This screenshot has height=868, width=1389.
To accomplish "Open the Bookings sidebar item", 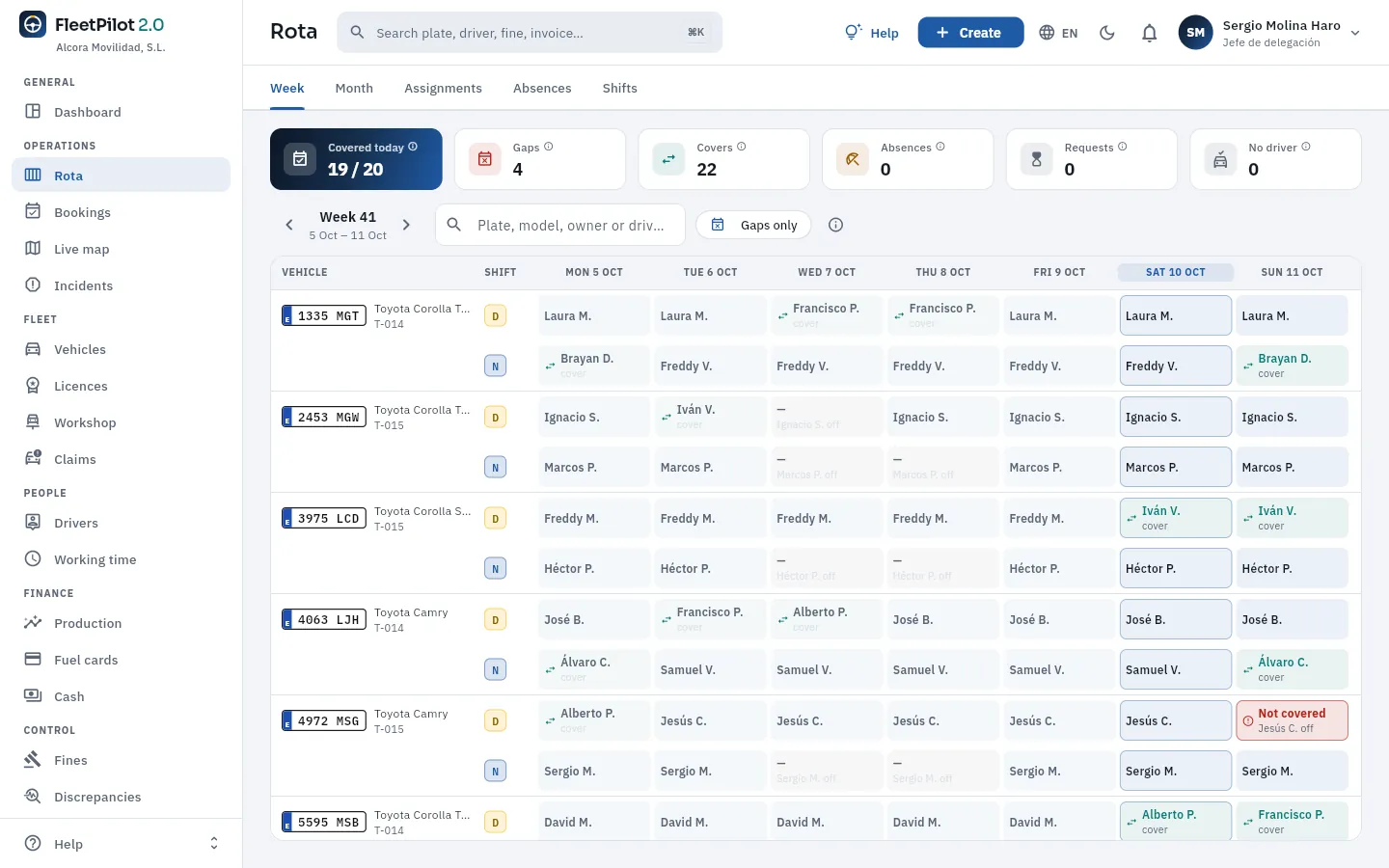I will click(121, 212).
